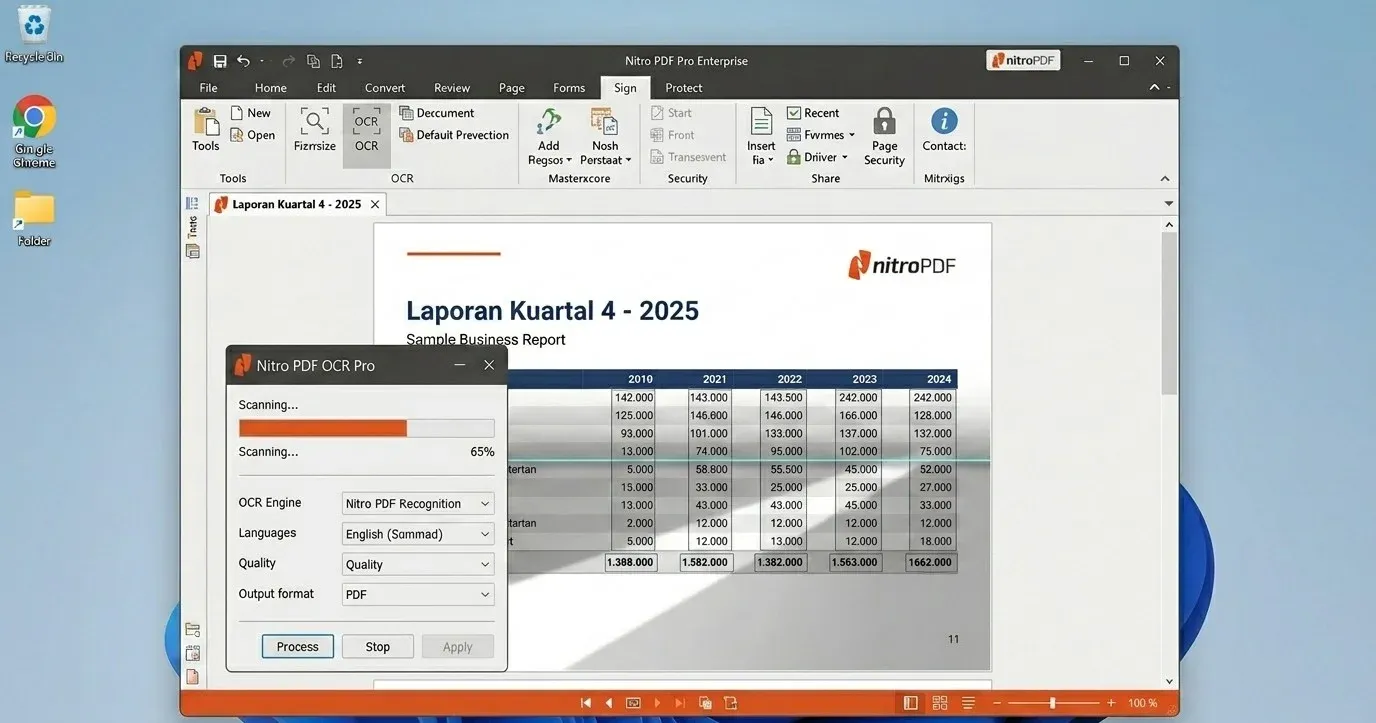
Task: Close the Nitro PDF OCR Pro dialog
Action: tap(489, 365)
